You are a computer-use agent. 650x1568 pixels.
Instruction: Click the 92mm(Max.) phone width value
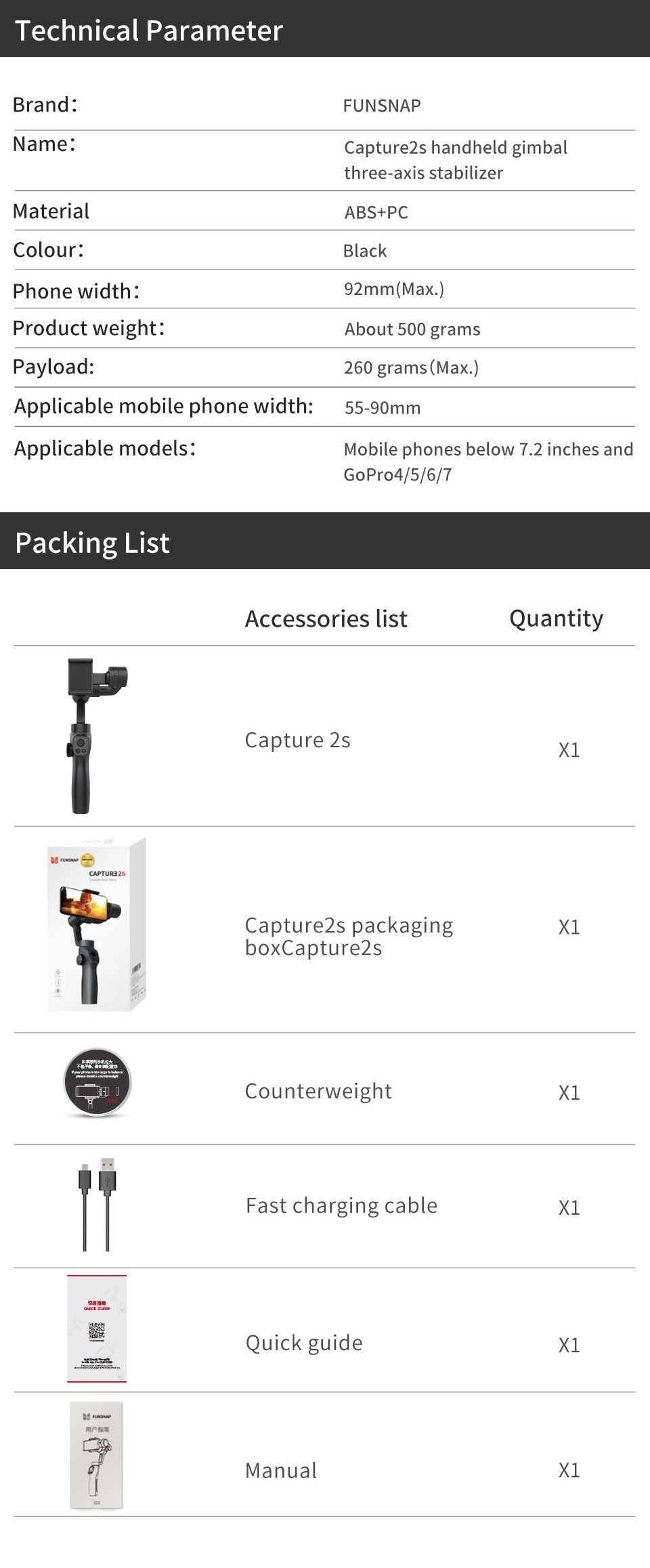394,289
